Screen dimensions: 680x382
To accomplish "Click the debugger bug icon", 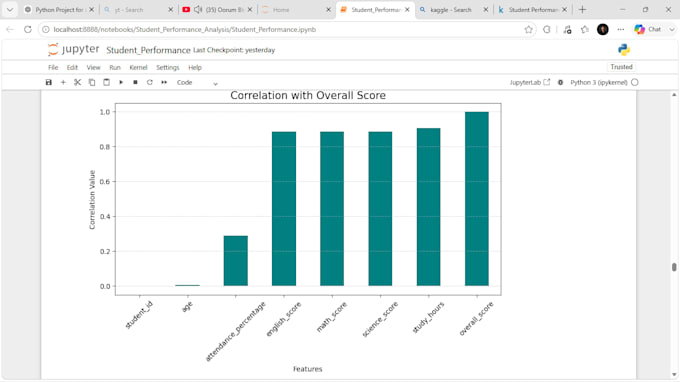I will 560,82.
